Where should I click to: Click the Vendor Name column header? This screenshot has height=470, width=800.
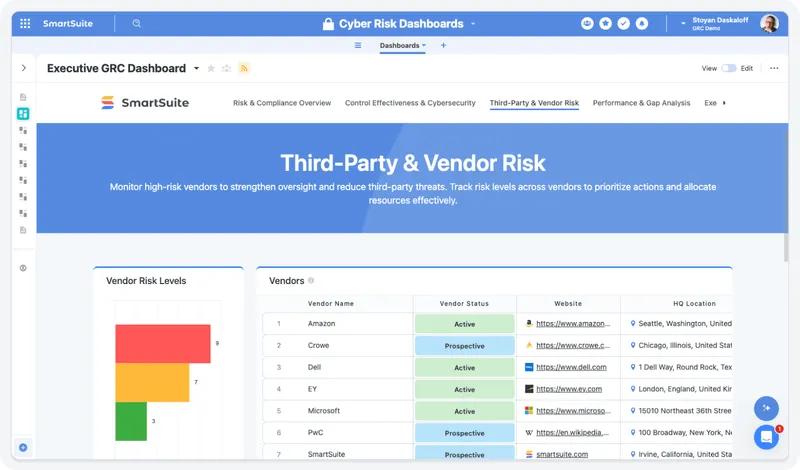click(331, 304)
